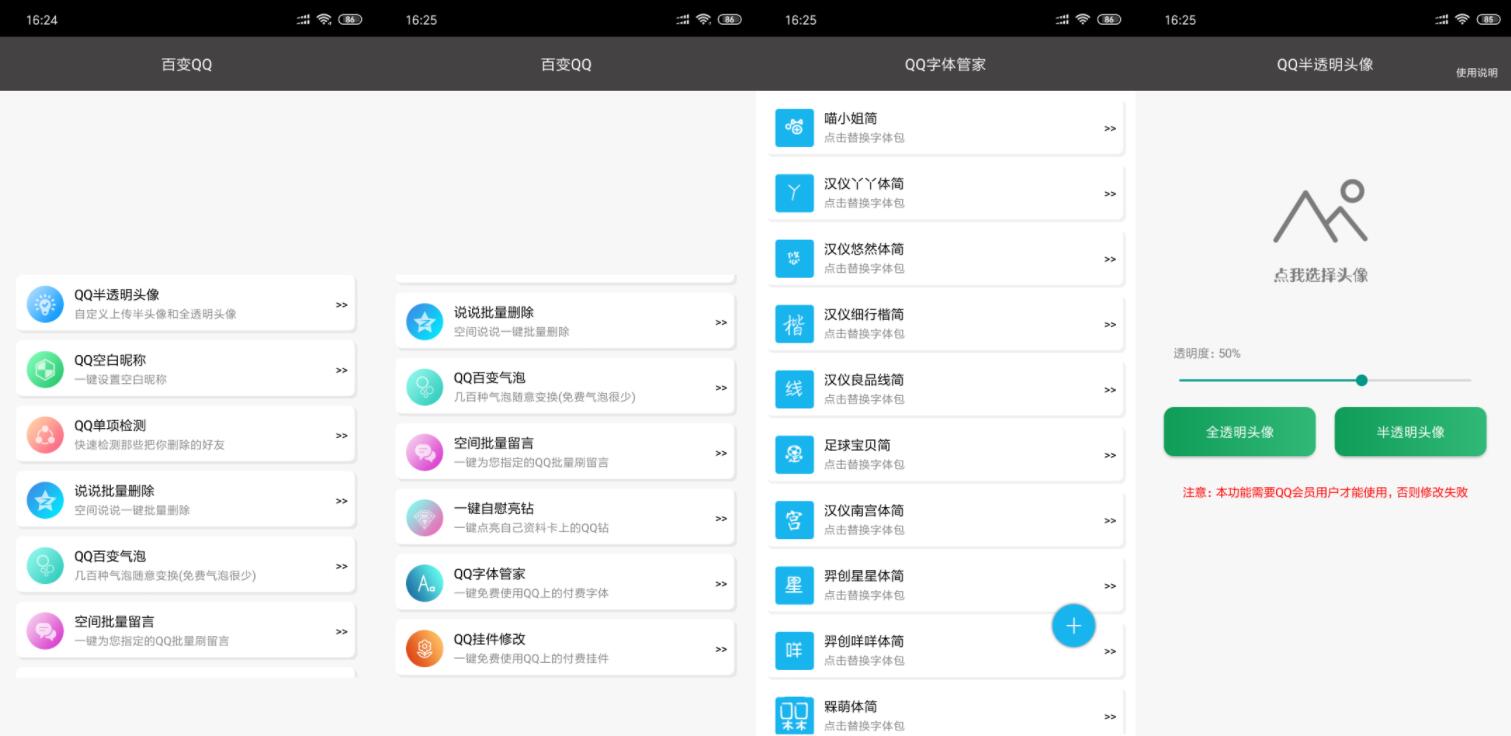The image size is (1511, 736).
Task: Select the 汉仪丫丫体简 font name
Action: (x=864, y=184)
